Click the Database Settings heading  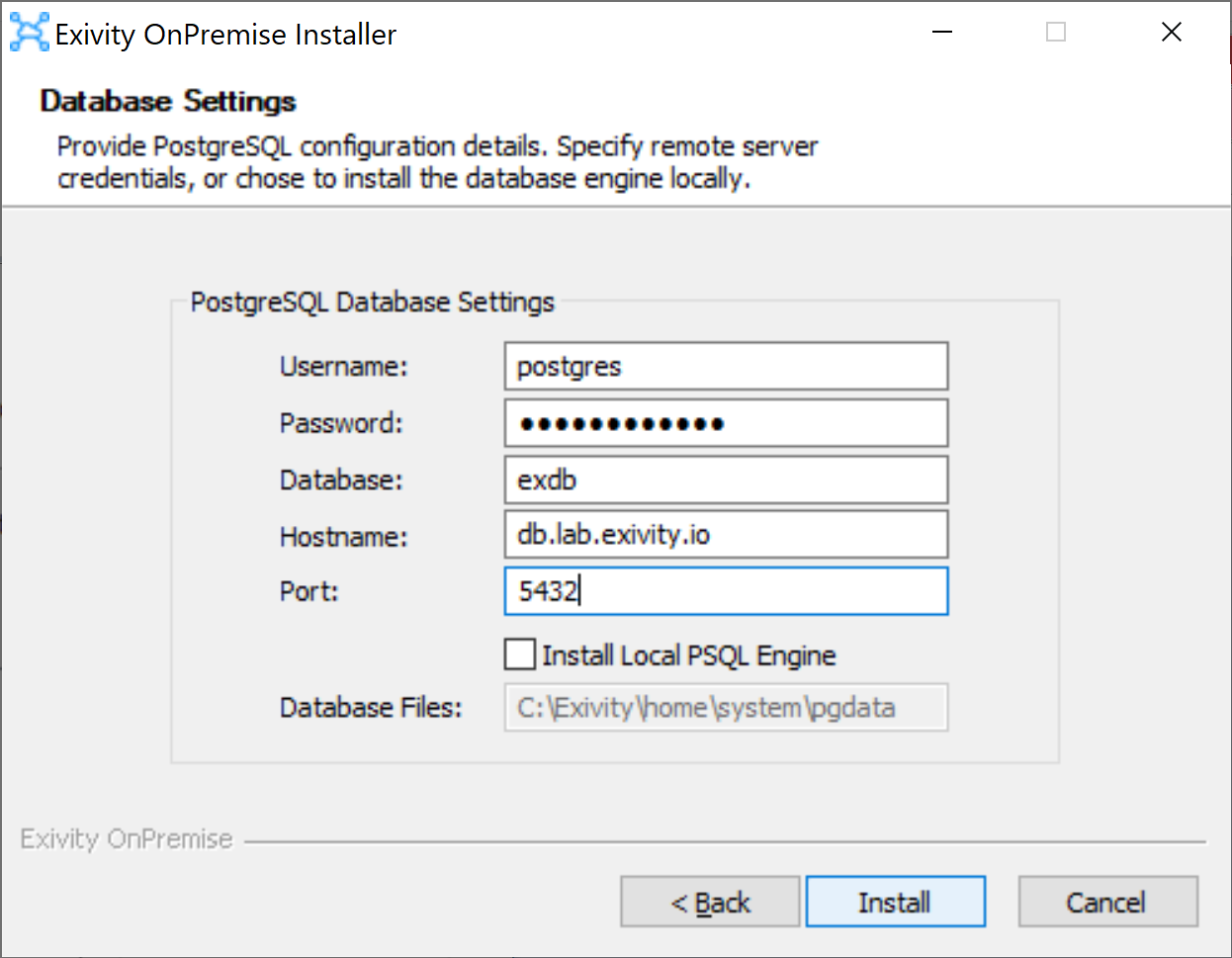168,101
